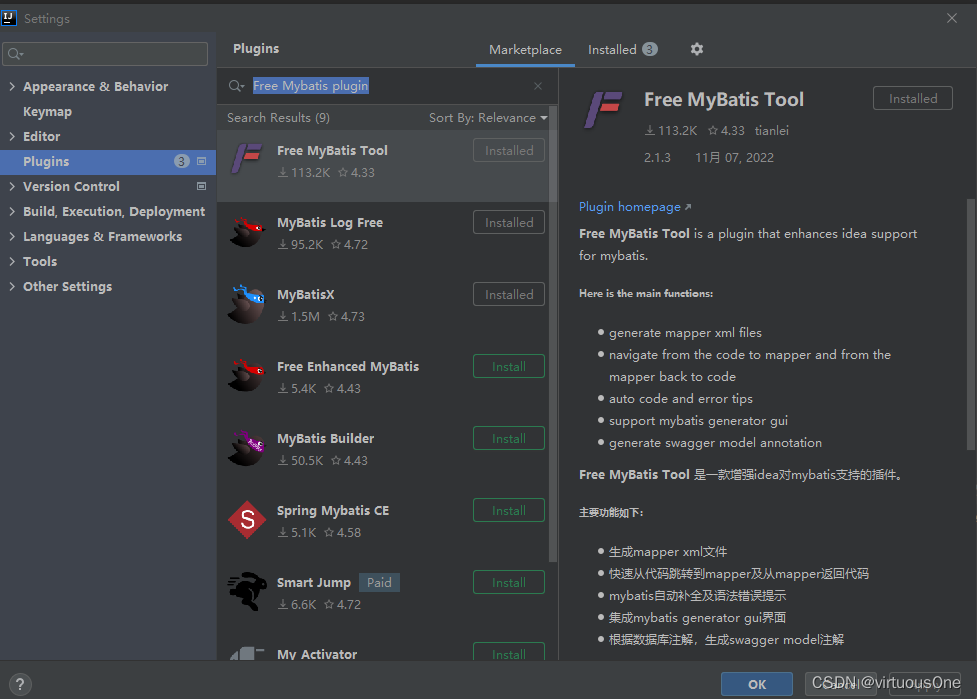Expand Other Settings
977x699 pixels.
click(12, 287)
